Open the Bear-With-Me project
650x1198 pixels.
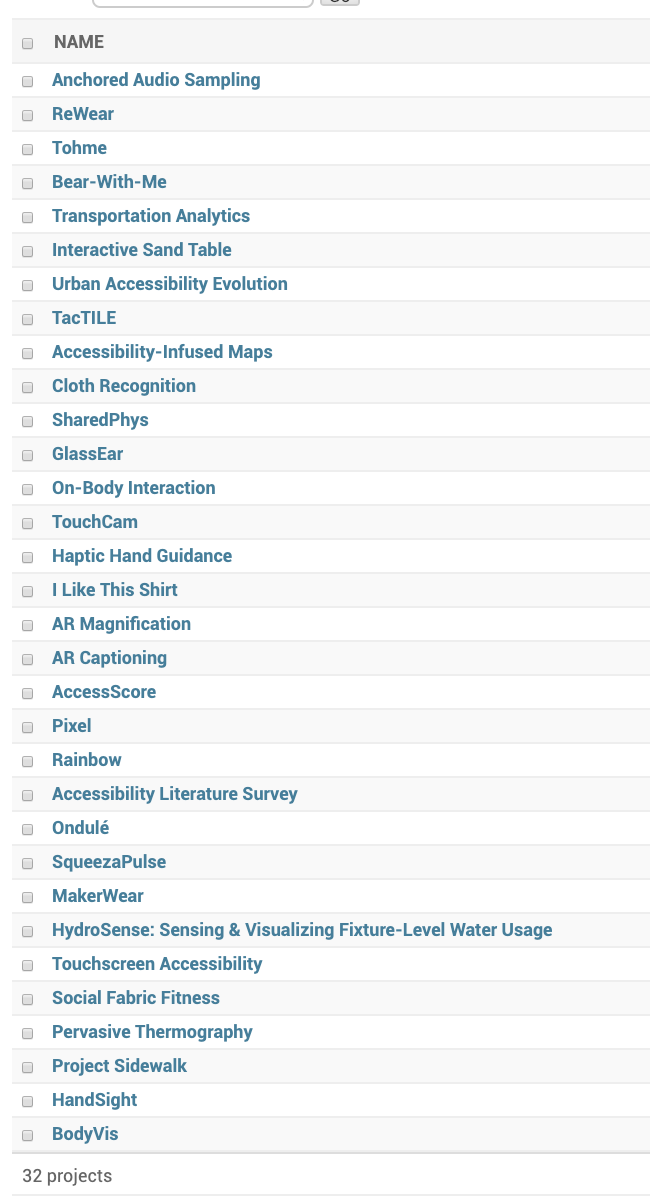[x=109, y=181]
